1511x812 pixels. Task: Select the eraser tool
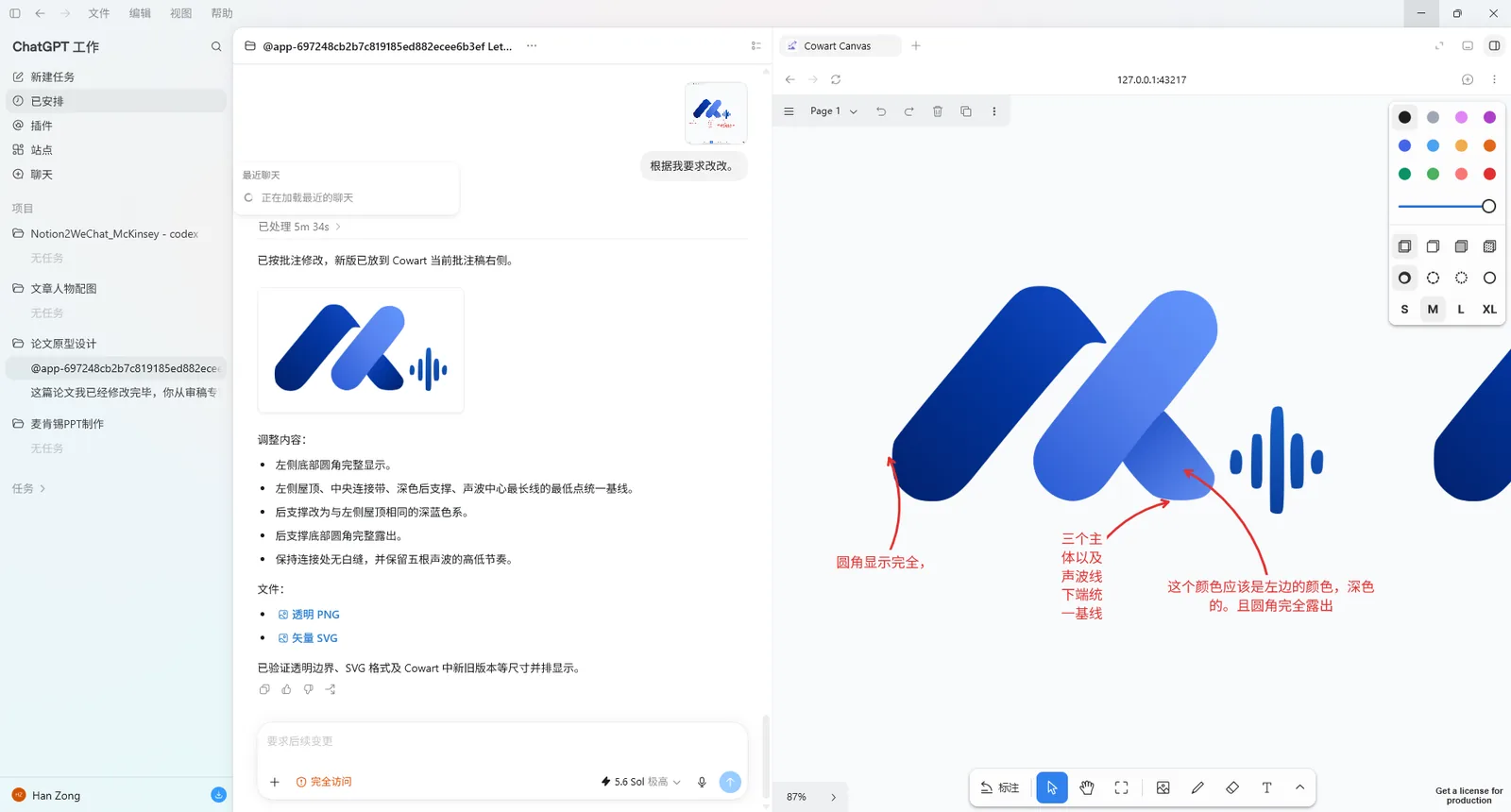pyautogui.click(x=1232, y=787)
